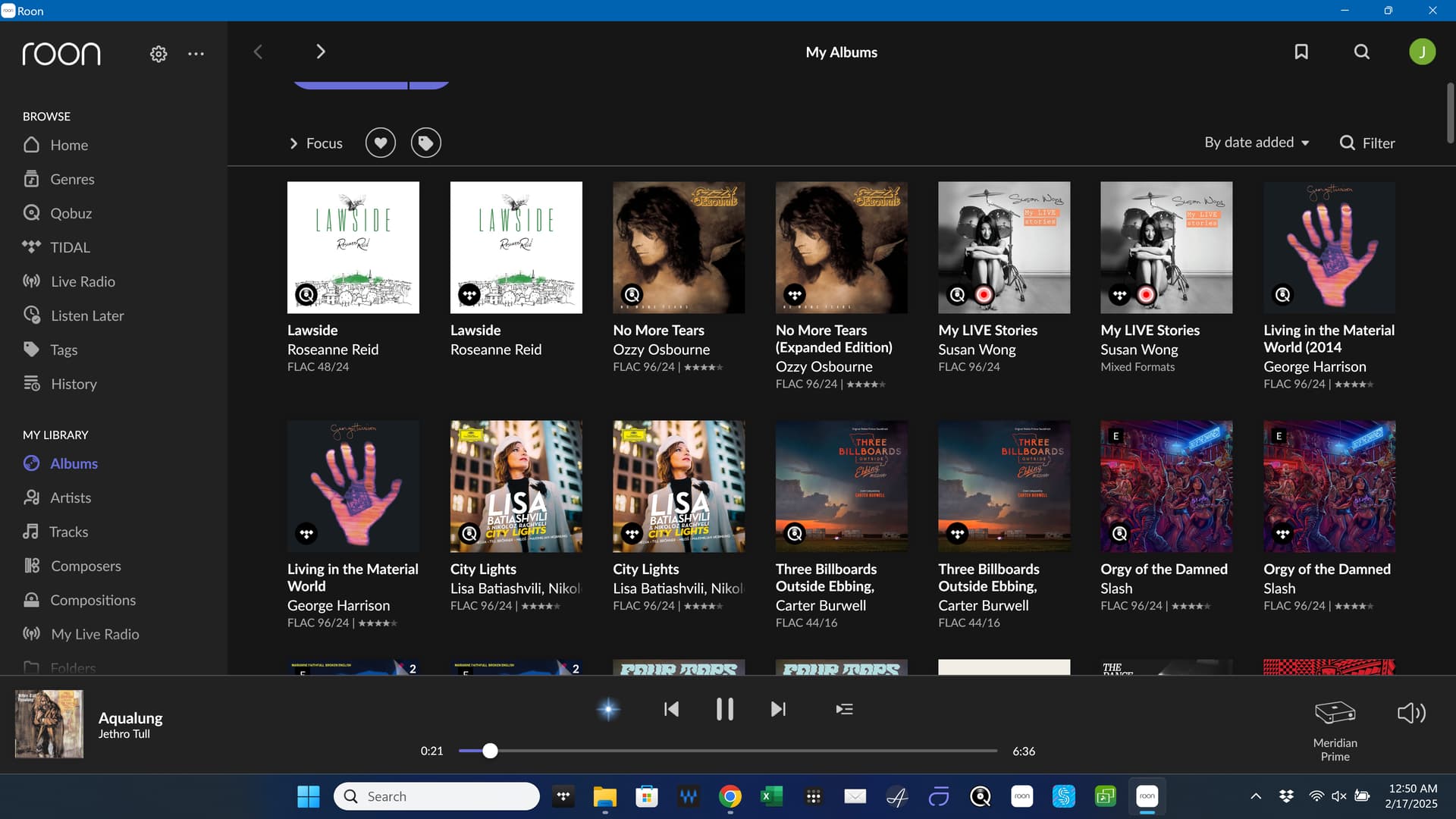The height and width of the screenshot is (819, 1456).
Task: Toggle favorites heart filter
Action: coord(381,143)
